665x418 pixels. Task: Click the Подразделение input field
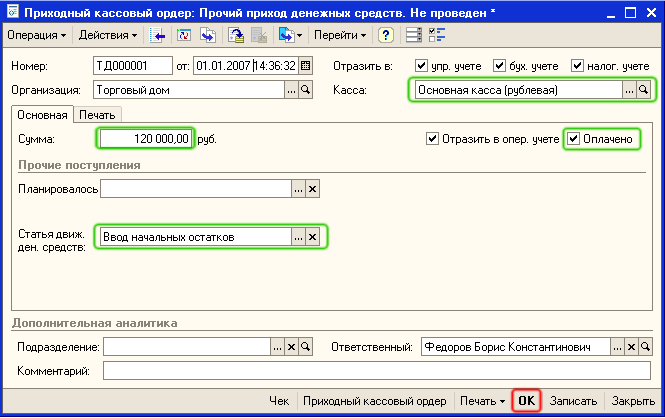click(x=187, y=347)
